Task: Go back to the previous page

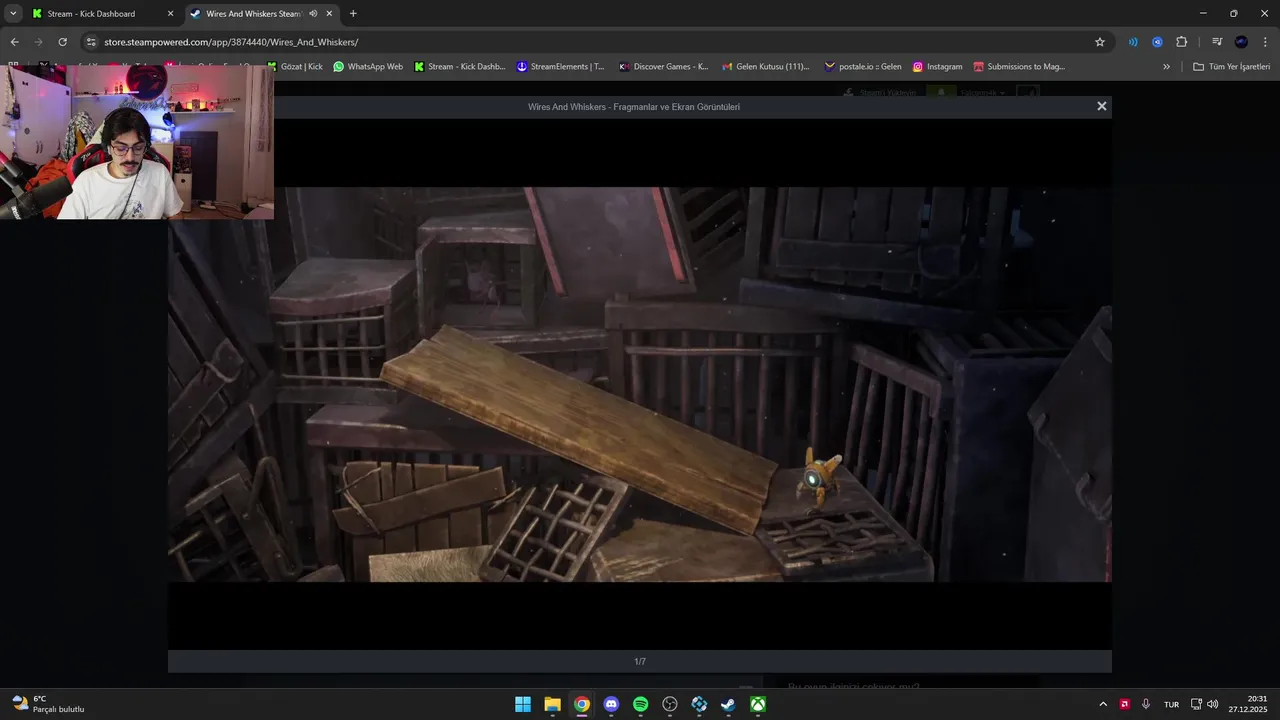Action: click(14, 42)
